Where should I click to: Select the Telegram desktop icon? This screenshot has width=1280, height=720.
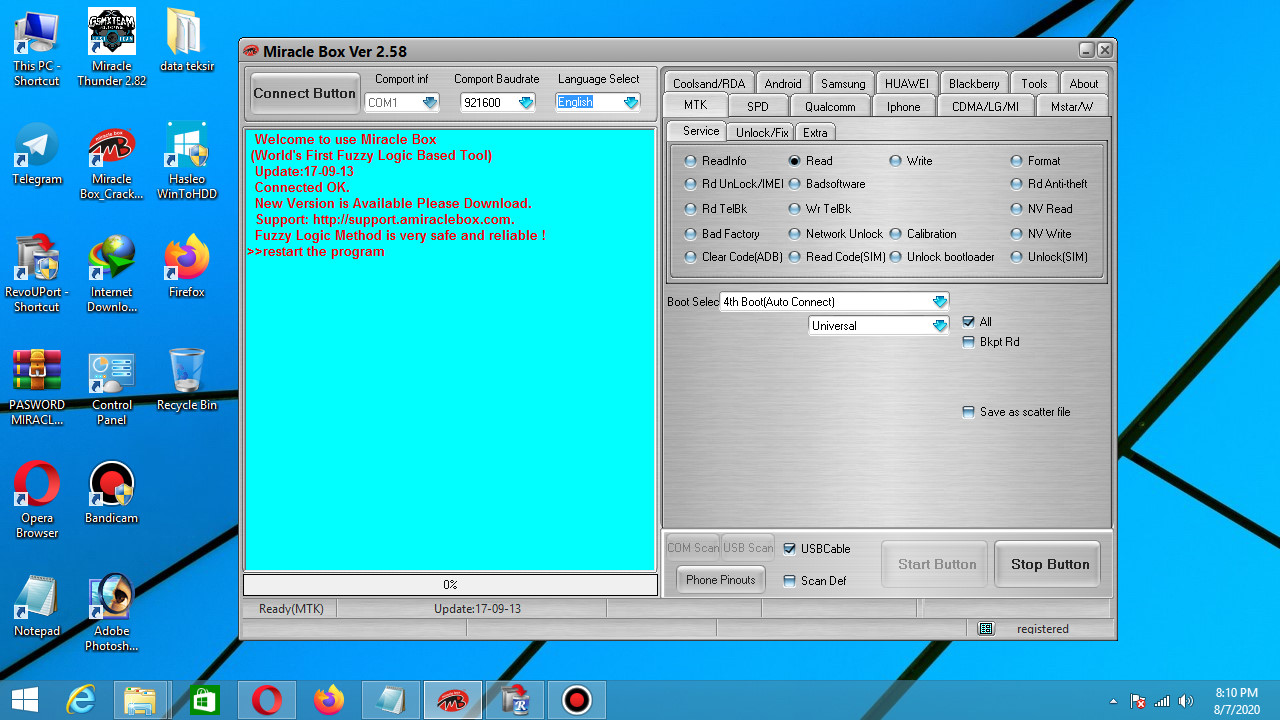click(37, 155)
